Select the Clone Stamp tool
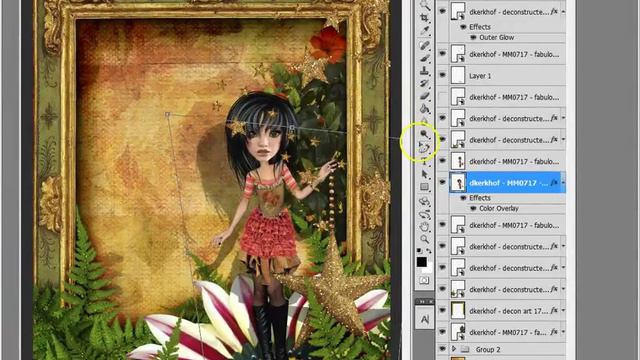This screenshot has height=360, width=640. point(424,71)
